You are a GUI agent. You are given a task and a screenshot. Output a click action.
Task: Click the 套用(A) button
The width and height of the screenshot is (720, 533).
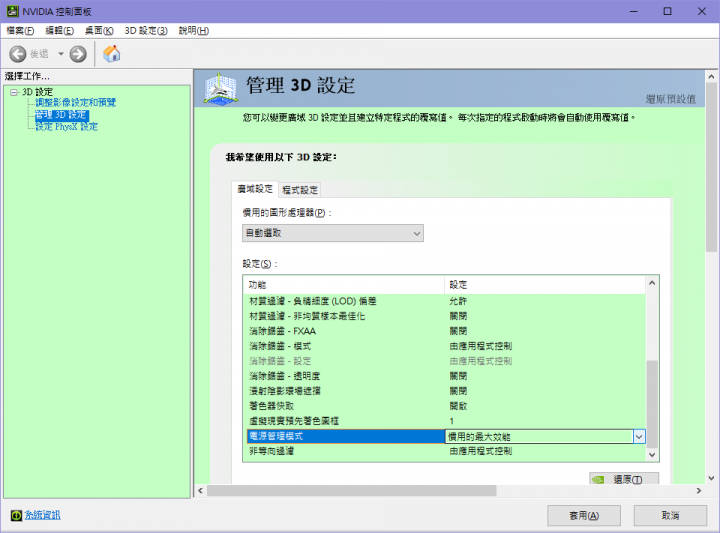click(x=584, y=516)
